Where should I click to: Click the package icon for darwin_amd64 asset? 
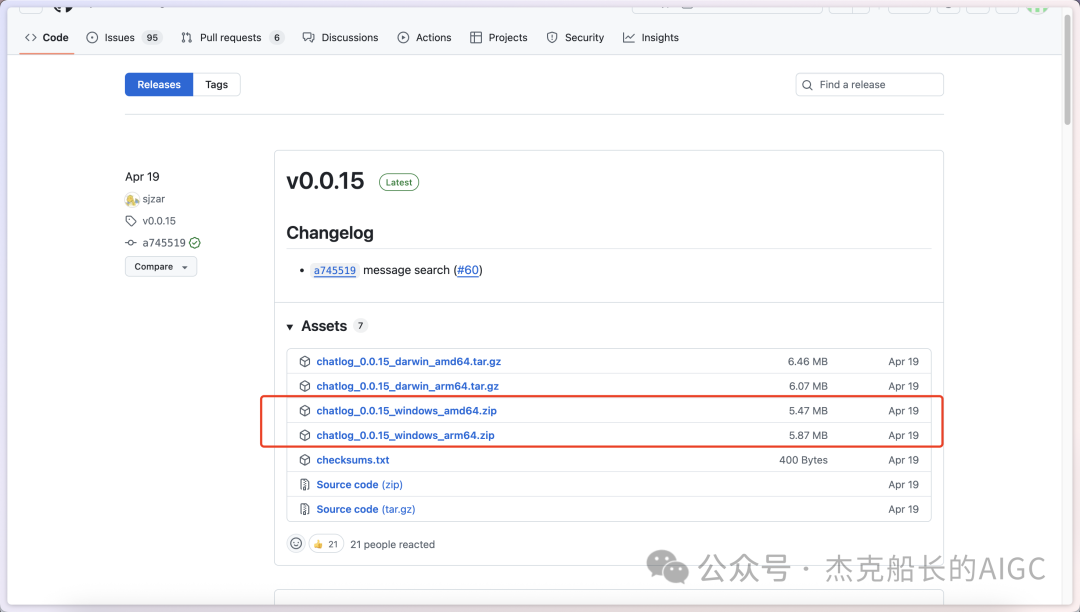coord(304,361)
